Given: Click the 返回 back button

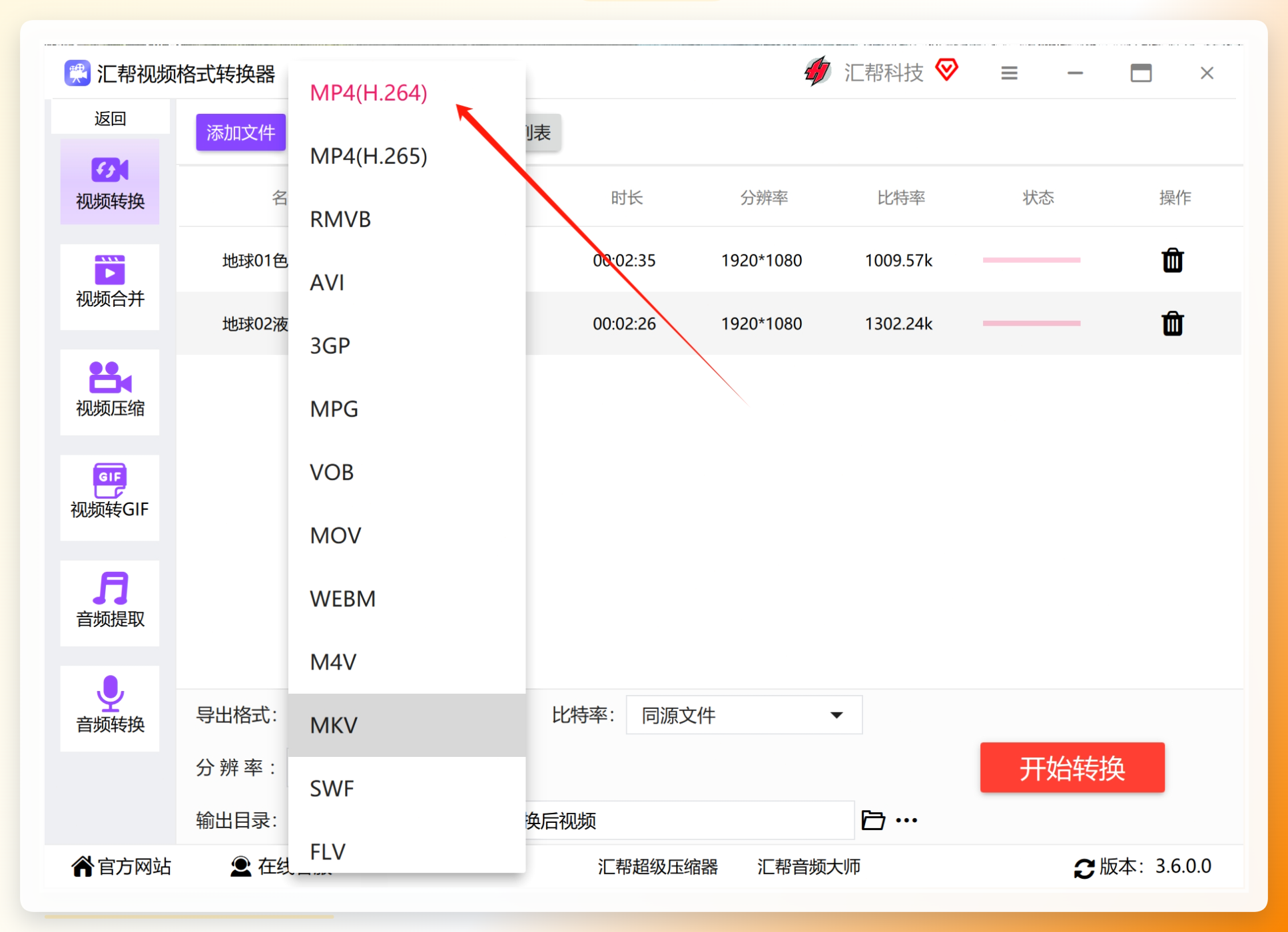Looking at the screenshot, I should coord(110,118).
